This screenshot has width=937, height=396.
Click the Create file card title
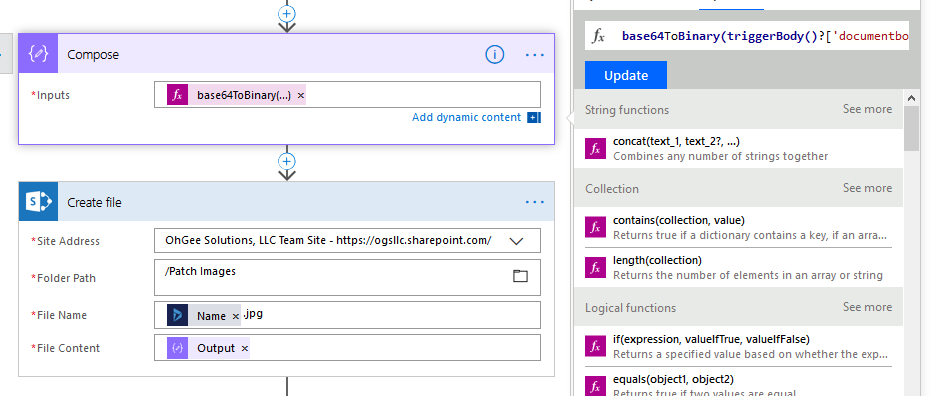click(x=94, y=202)
